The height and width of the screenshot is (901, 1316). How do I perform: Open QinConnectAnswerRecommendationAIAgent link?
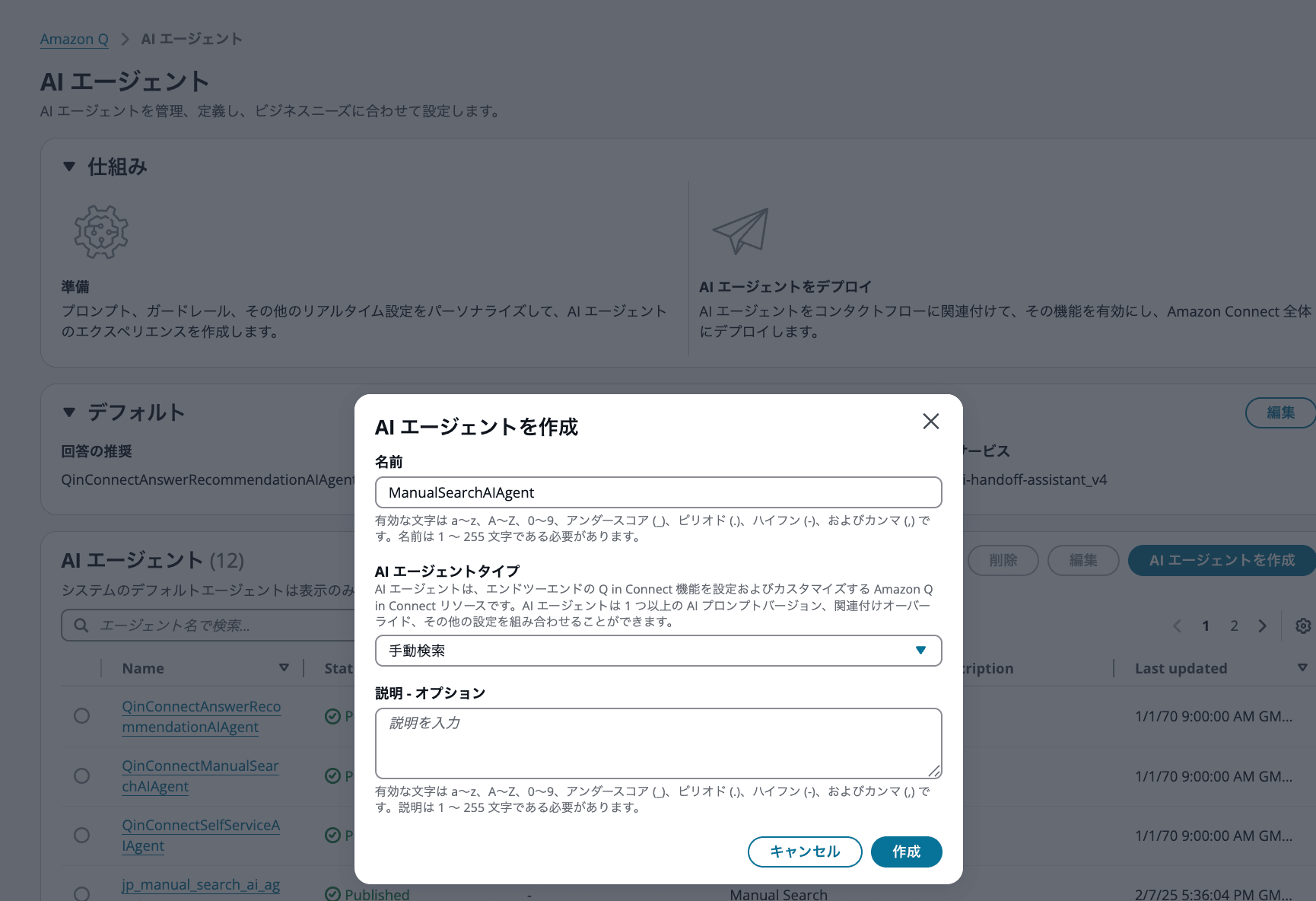(202, 717)
